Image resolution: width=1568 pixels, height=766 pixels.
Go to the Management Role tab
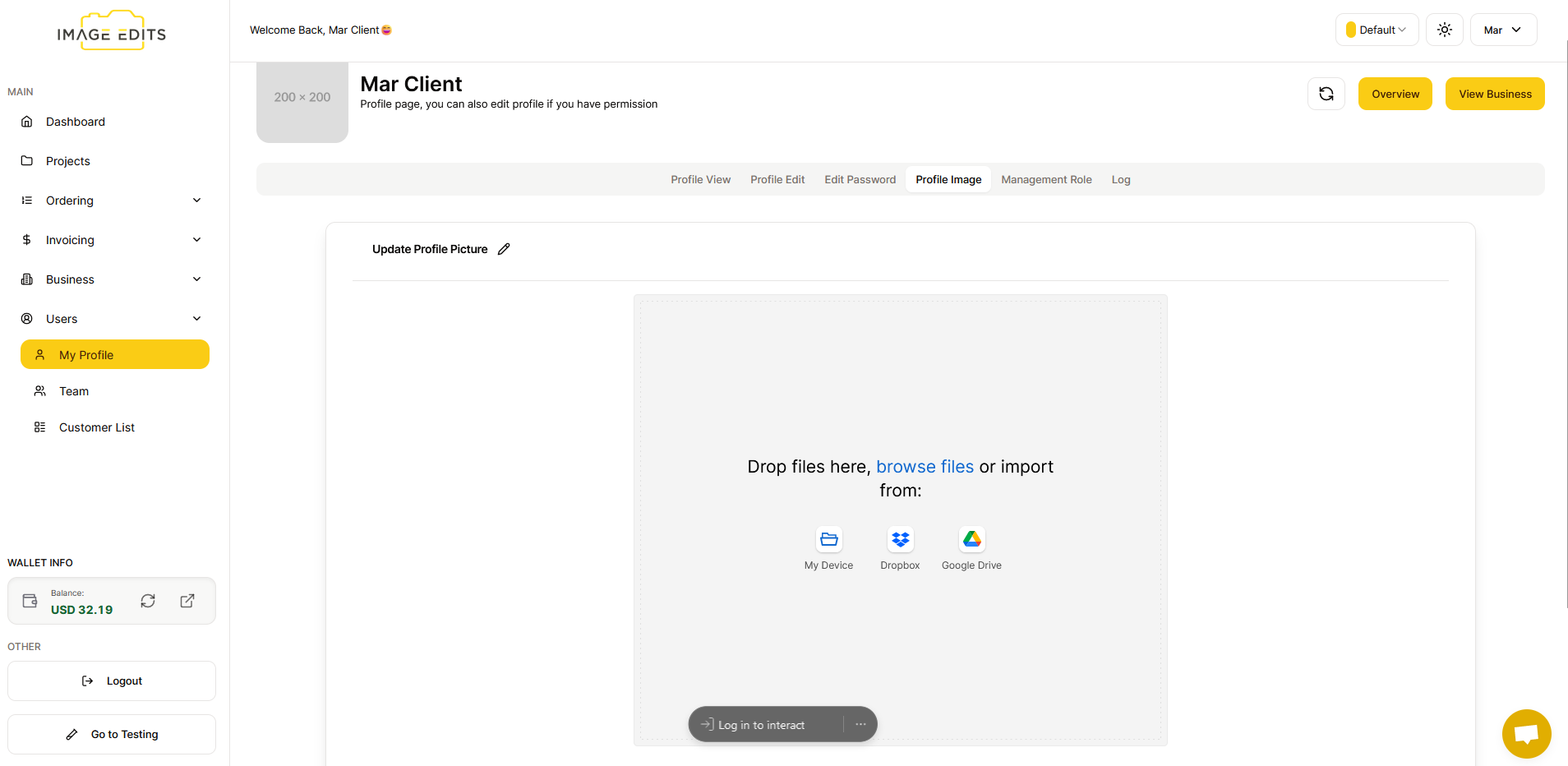(x=1046, y=179)
